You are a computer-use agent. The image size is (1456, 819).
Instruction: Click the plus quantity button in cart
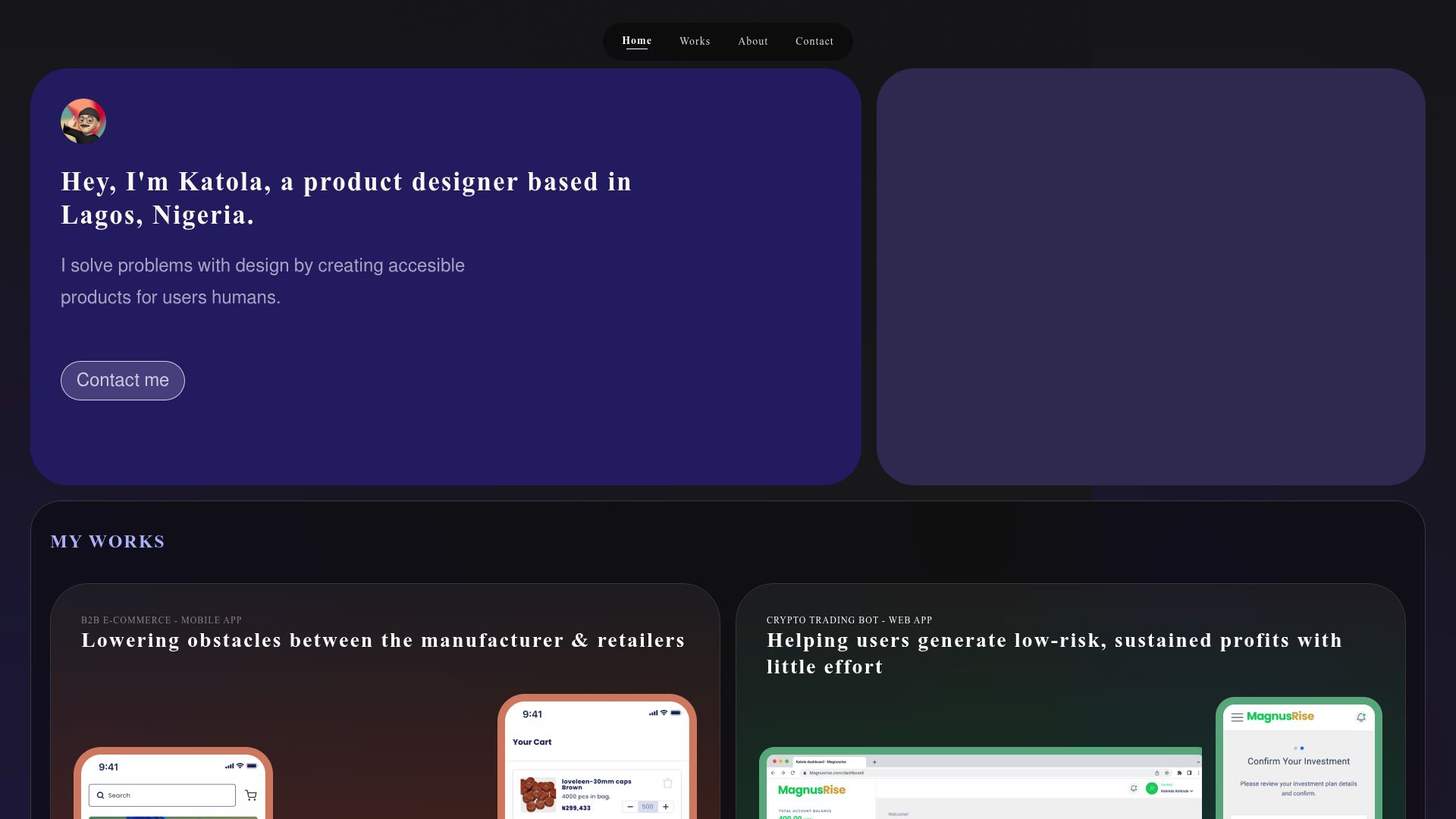coord(666,807)
